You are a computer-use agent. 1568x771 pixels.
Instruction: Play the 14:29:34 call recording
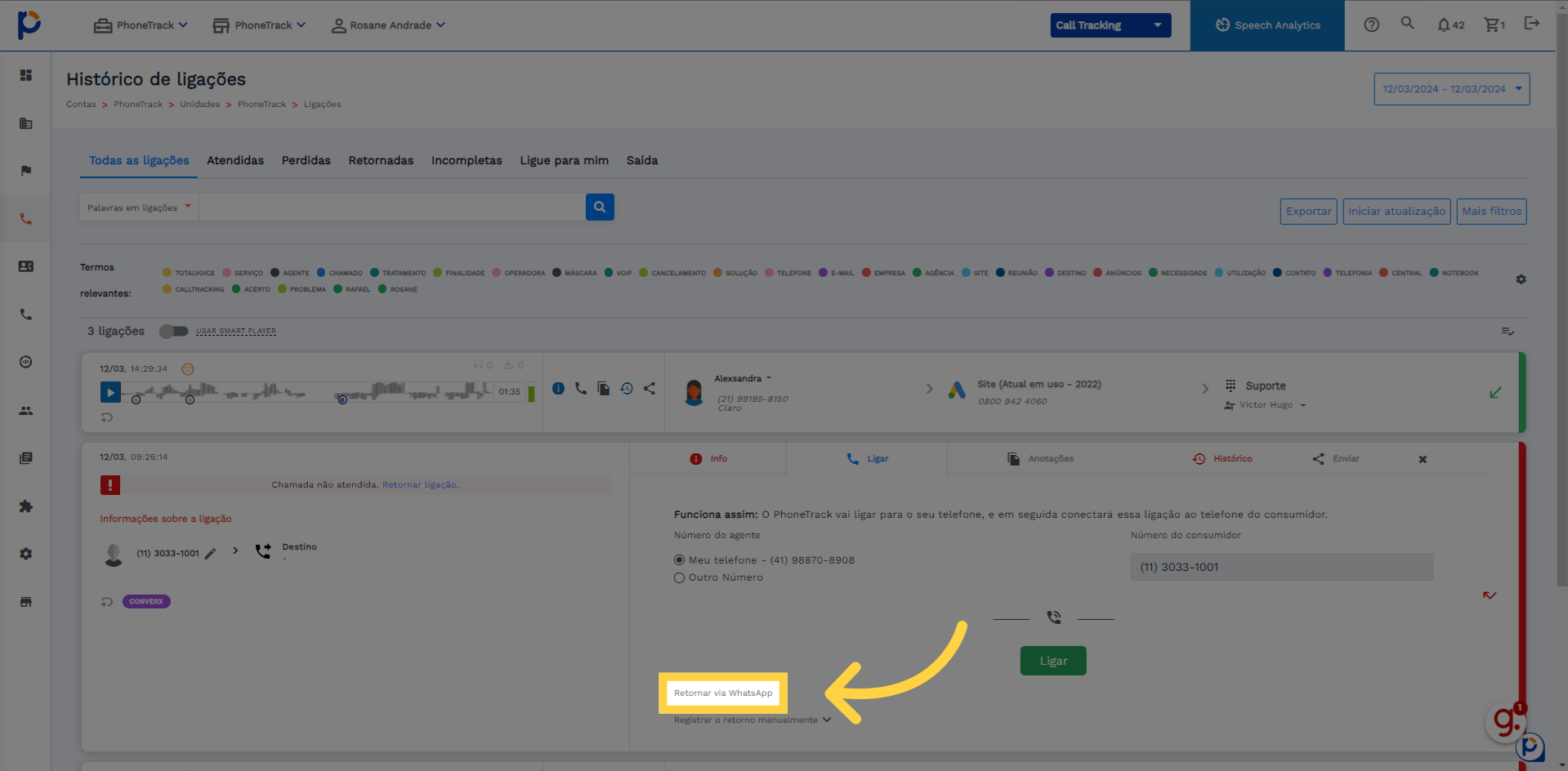coord(110,392)
